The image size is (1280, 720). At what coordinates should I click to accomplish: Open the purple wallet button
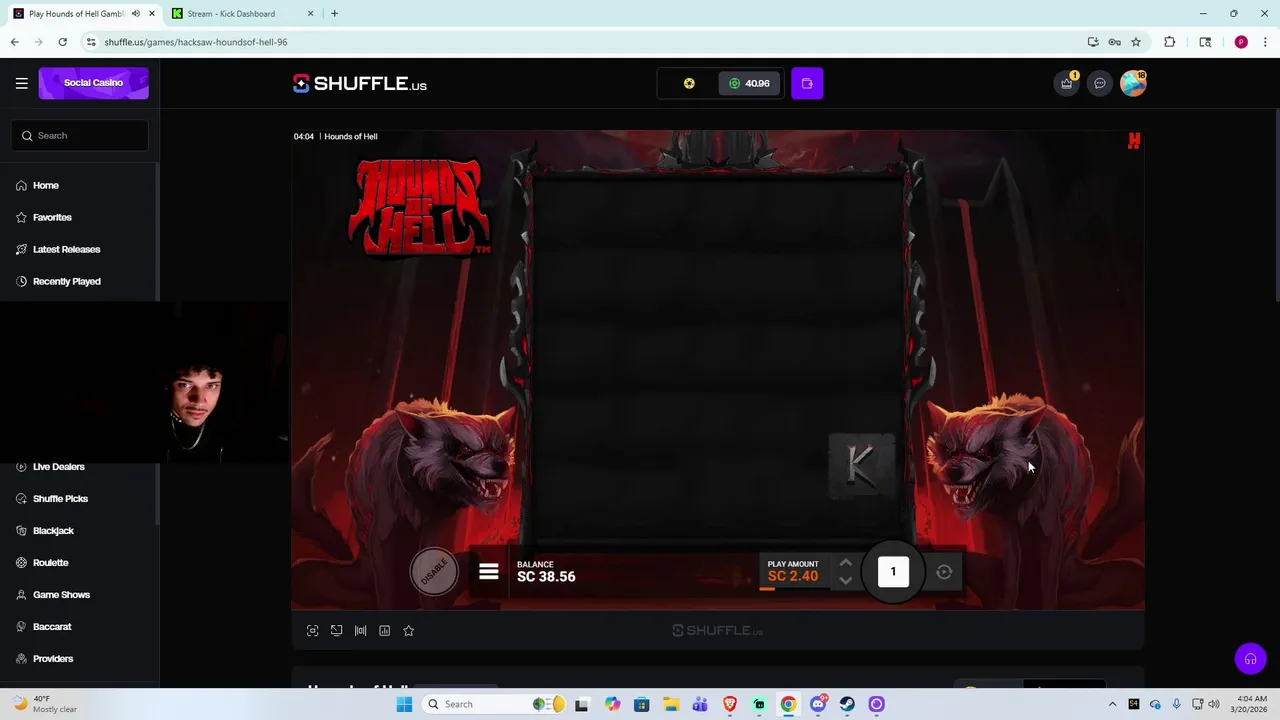(x=807, y=83)
